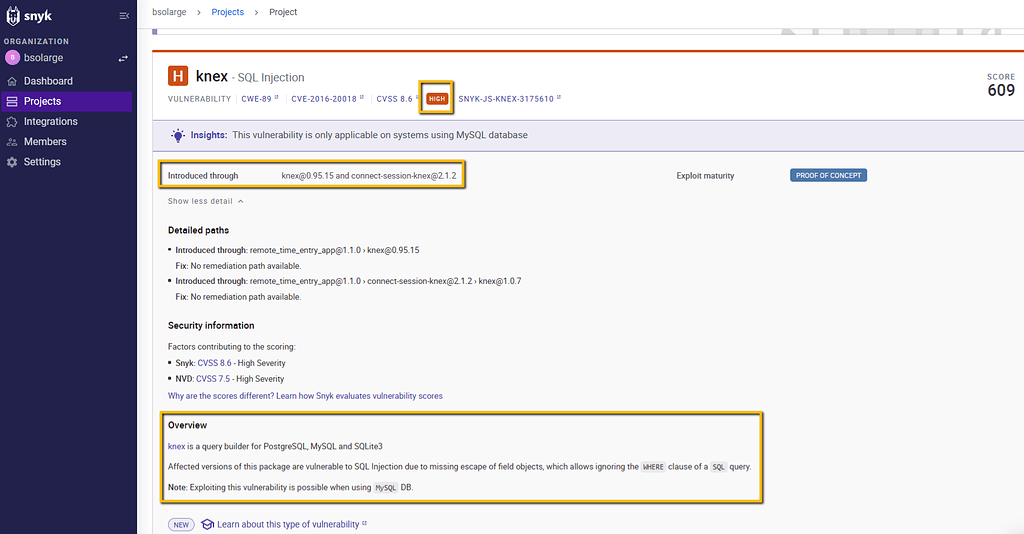This screenshot has width=1024, height=534.
Task: Click score value 609
Action: [x=1001, y=90]
